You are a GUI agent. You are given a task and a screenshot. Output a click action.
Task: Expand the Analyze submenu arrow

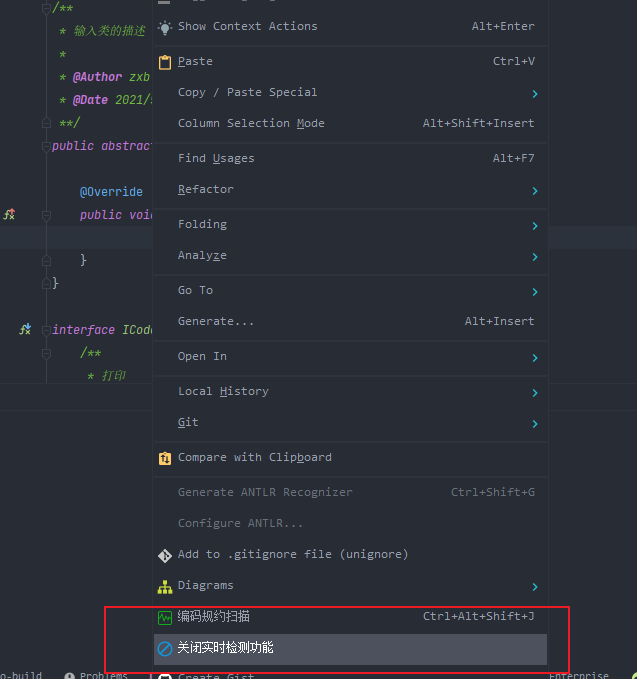pos(535,257)
